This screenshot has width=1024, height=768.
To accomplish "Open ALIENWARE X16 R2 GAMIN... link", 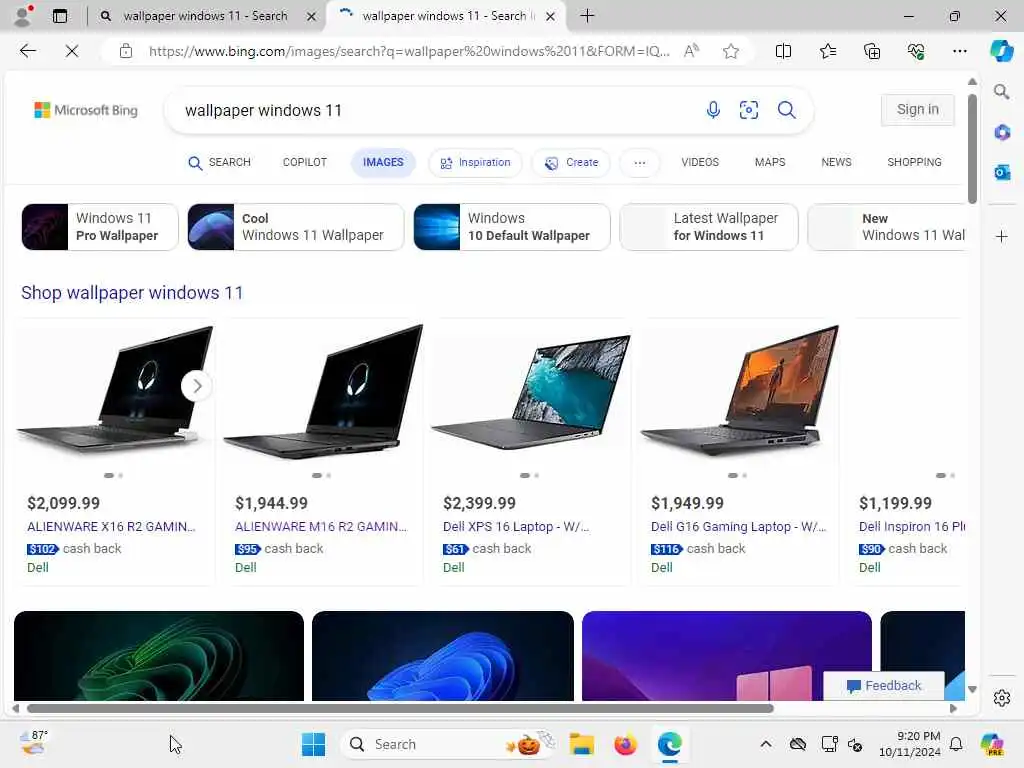I will 111,526.
